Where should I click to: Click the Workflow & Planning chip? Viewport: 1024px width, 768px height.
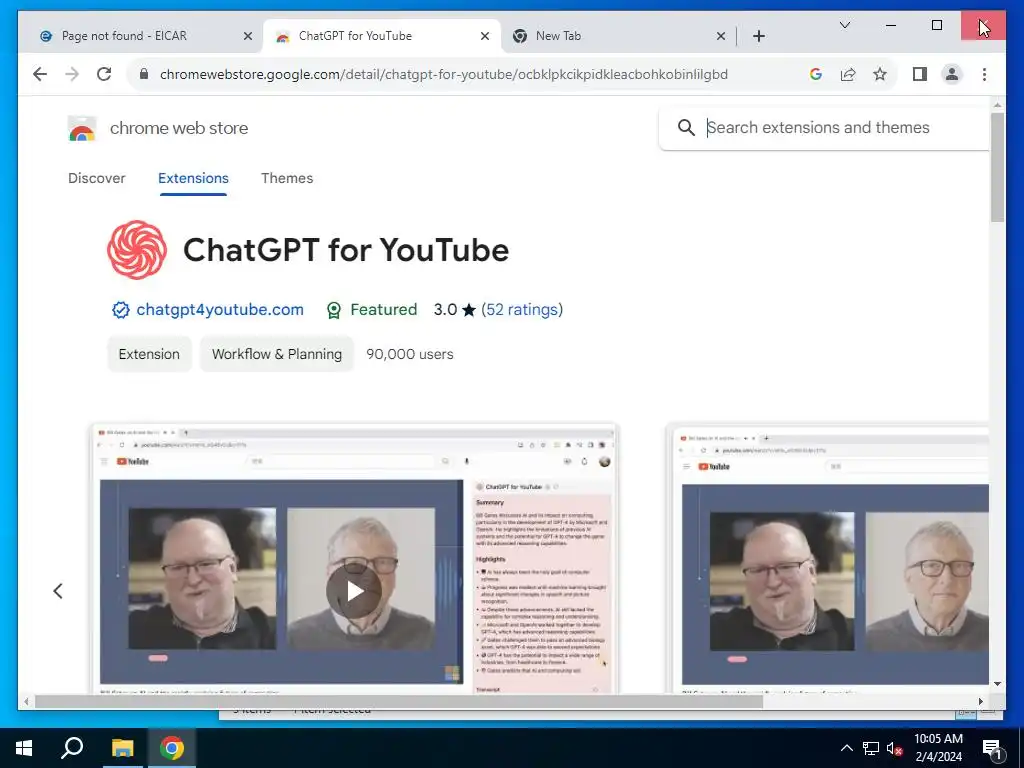click(x=277, y=354)
